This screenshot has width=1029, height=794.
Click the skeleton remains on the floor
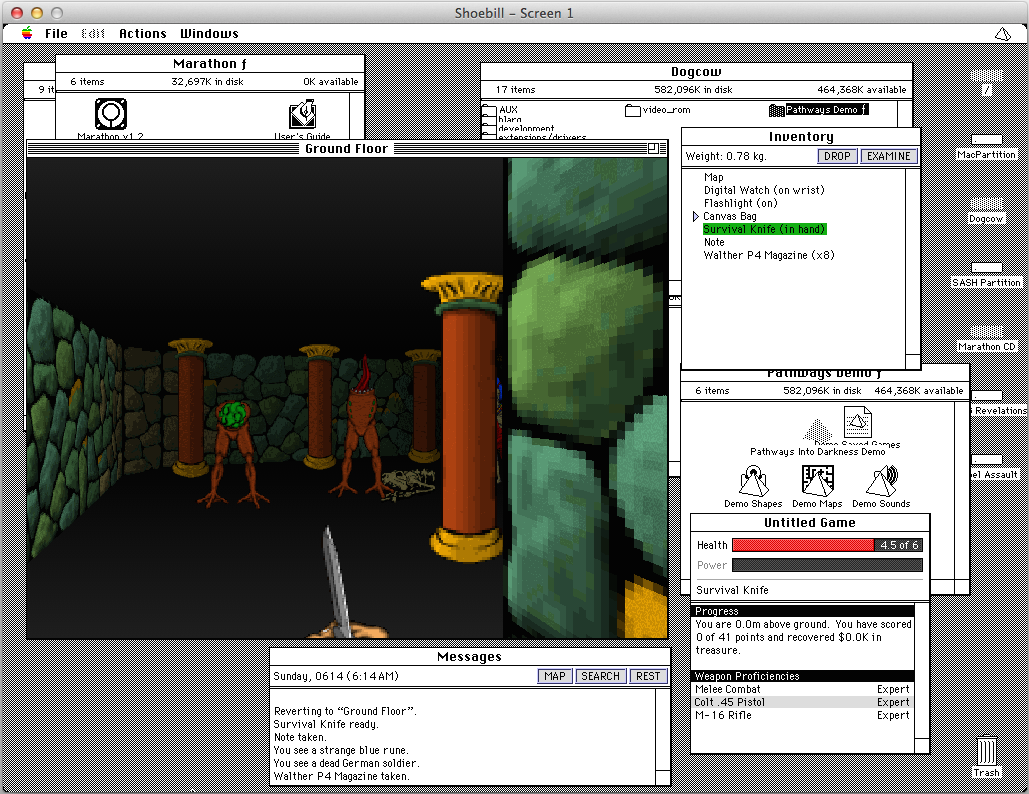point(408,484)
